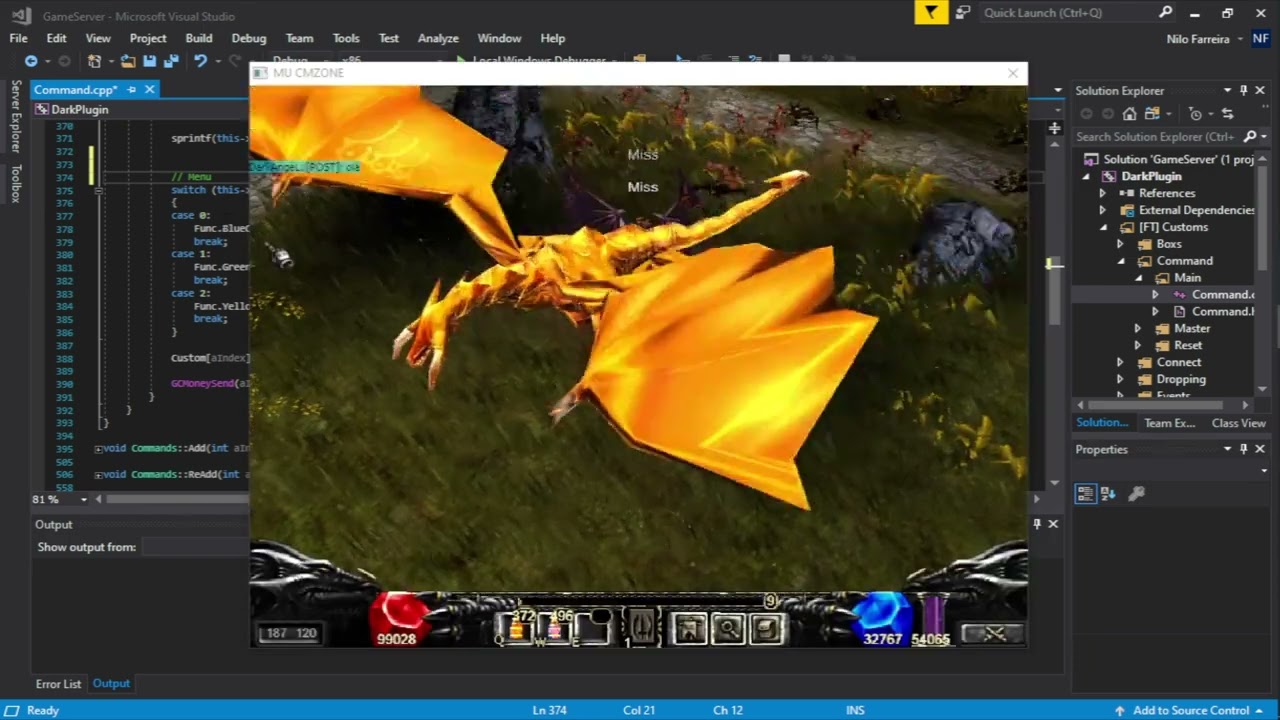1280x720 pixels.
Task: Pin the Command.cpp tab
Action: pos(130,90)
